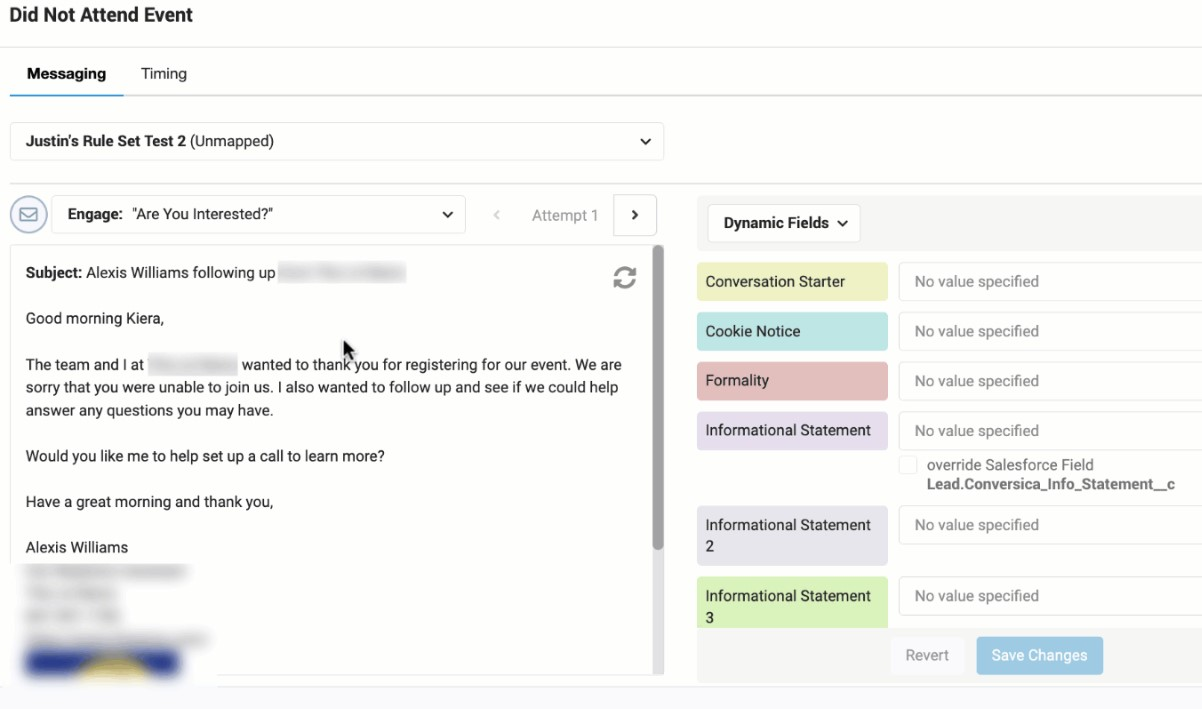Click the Save Changes button
This screenshot has width=1202, height=709.
[1039, 655]
